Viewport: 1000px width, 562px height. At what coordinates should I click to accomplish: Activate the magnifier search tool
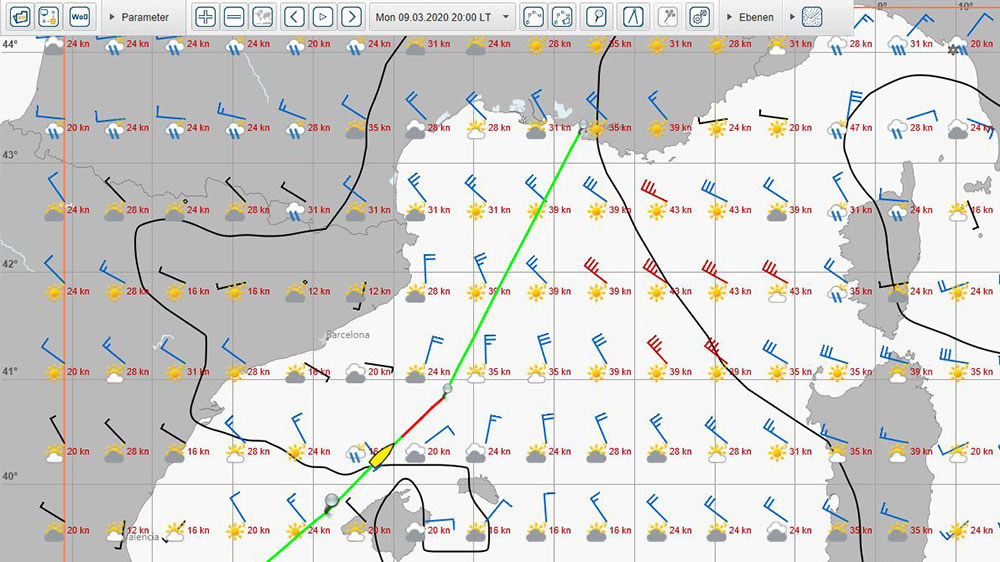point(596,17)
